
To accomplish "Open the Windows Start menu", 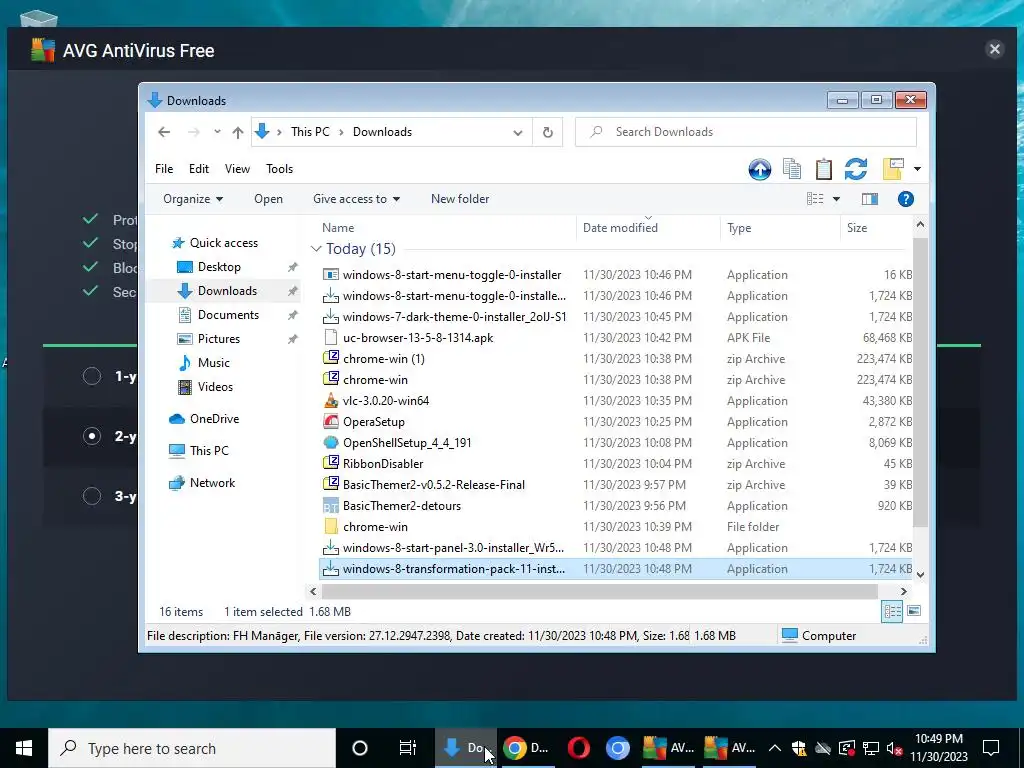I will pyautogui.click(x=24, y=748).
